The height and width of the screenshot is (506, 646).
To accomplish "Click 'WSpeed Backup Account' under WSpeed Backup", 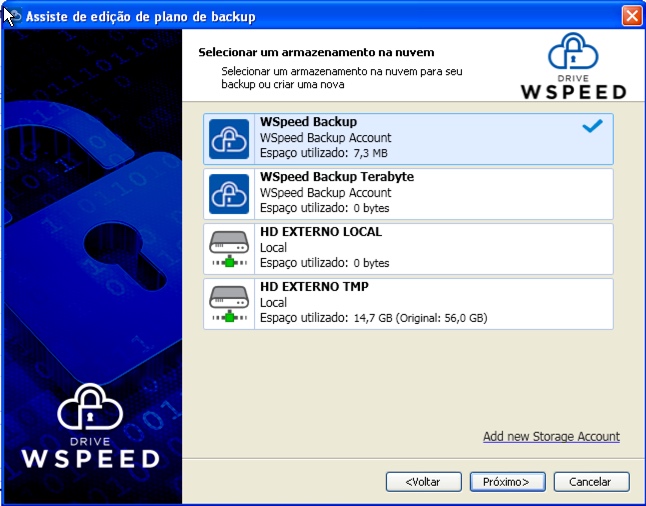I will pyautogui.click(x=325, y=138).
